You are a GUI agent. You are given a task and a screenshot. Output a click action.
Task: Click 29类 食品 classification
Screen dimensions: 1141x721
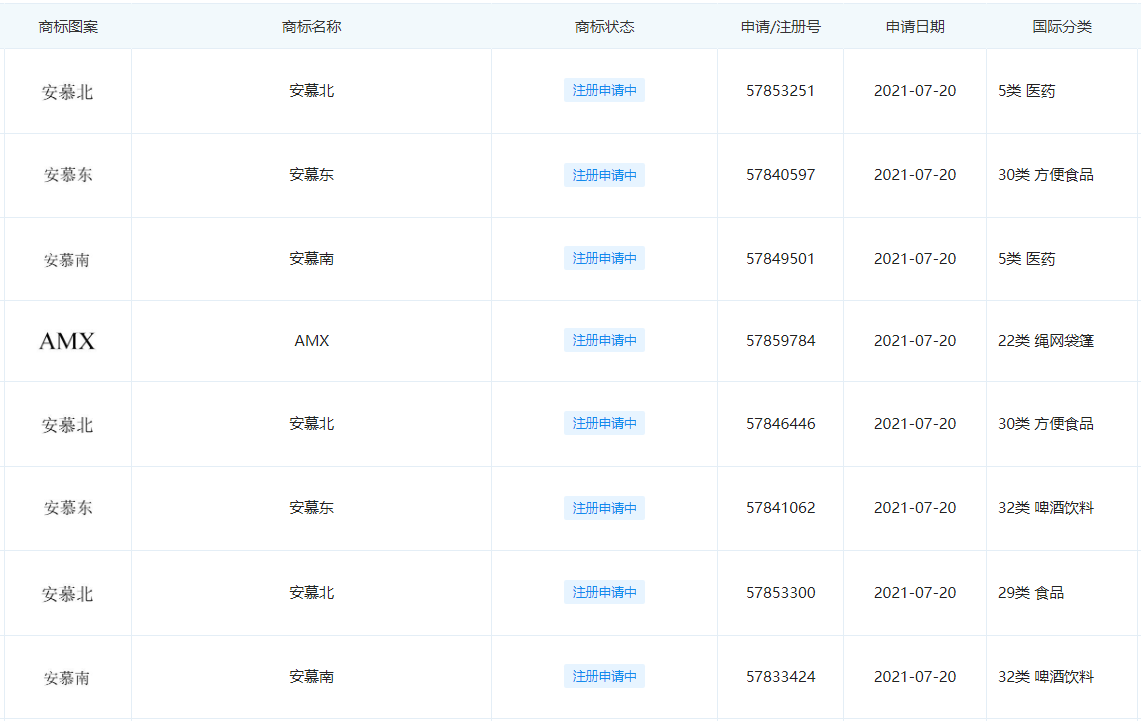pyautogui.click(x=1030, y=593)
